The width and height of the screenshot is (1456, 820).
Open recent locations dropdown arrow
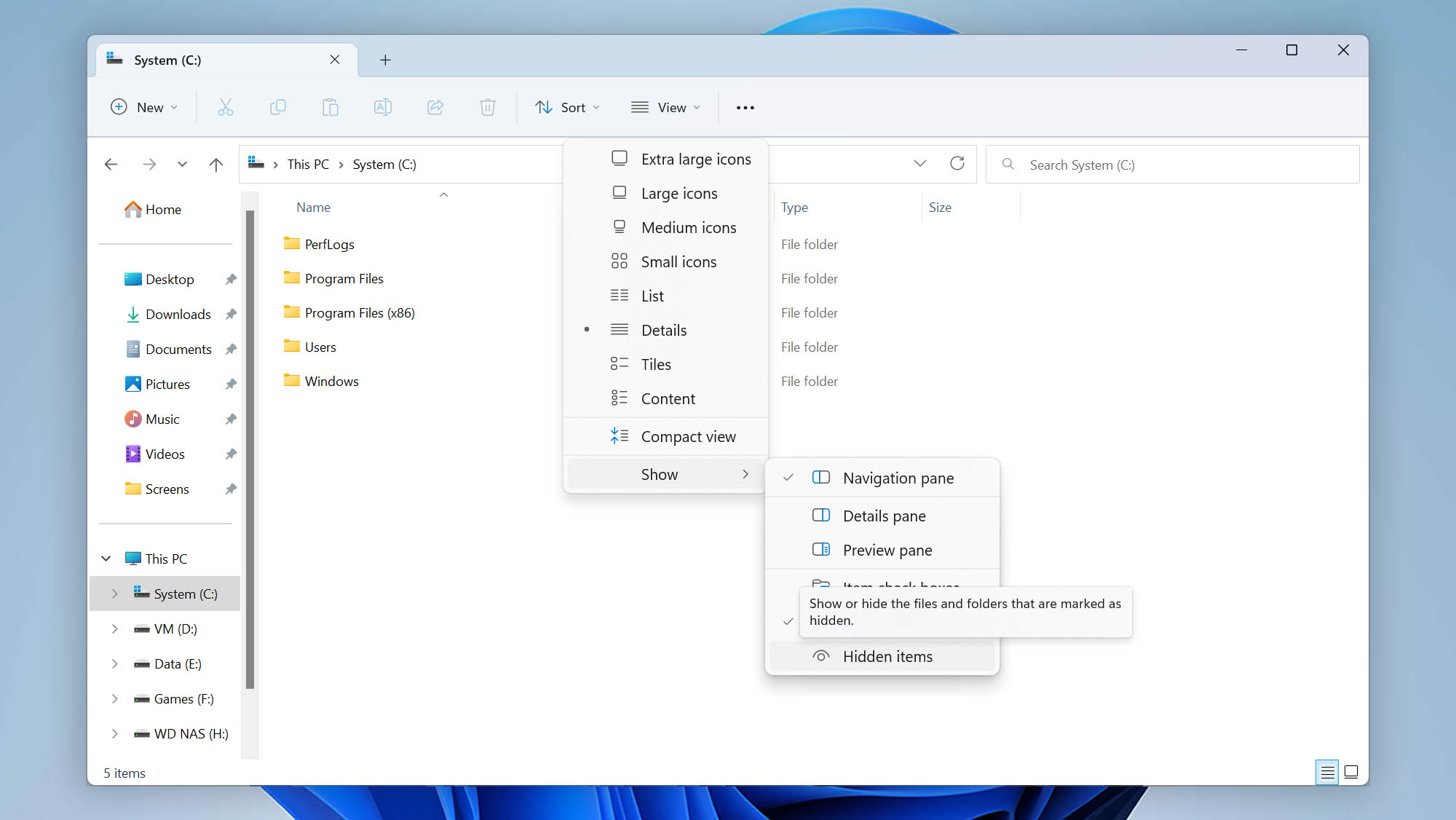(182, 165)
